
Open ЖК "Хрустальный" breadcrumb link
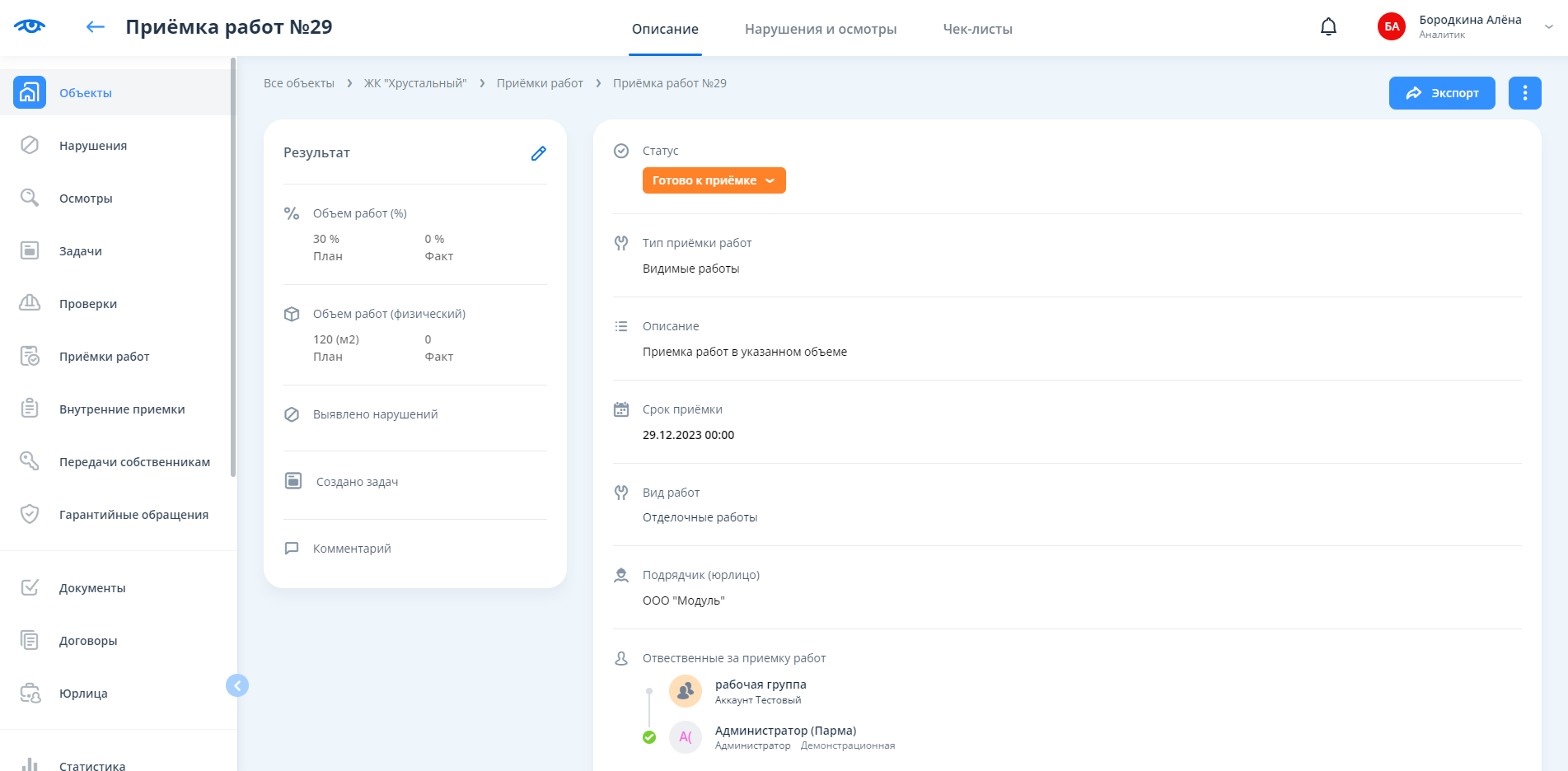pos(415,83)
